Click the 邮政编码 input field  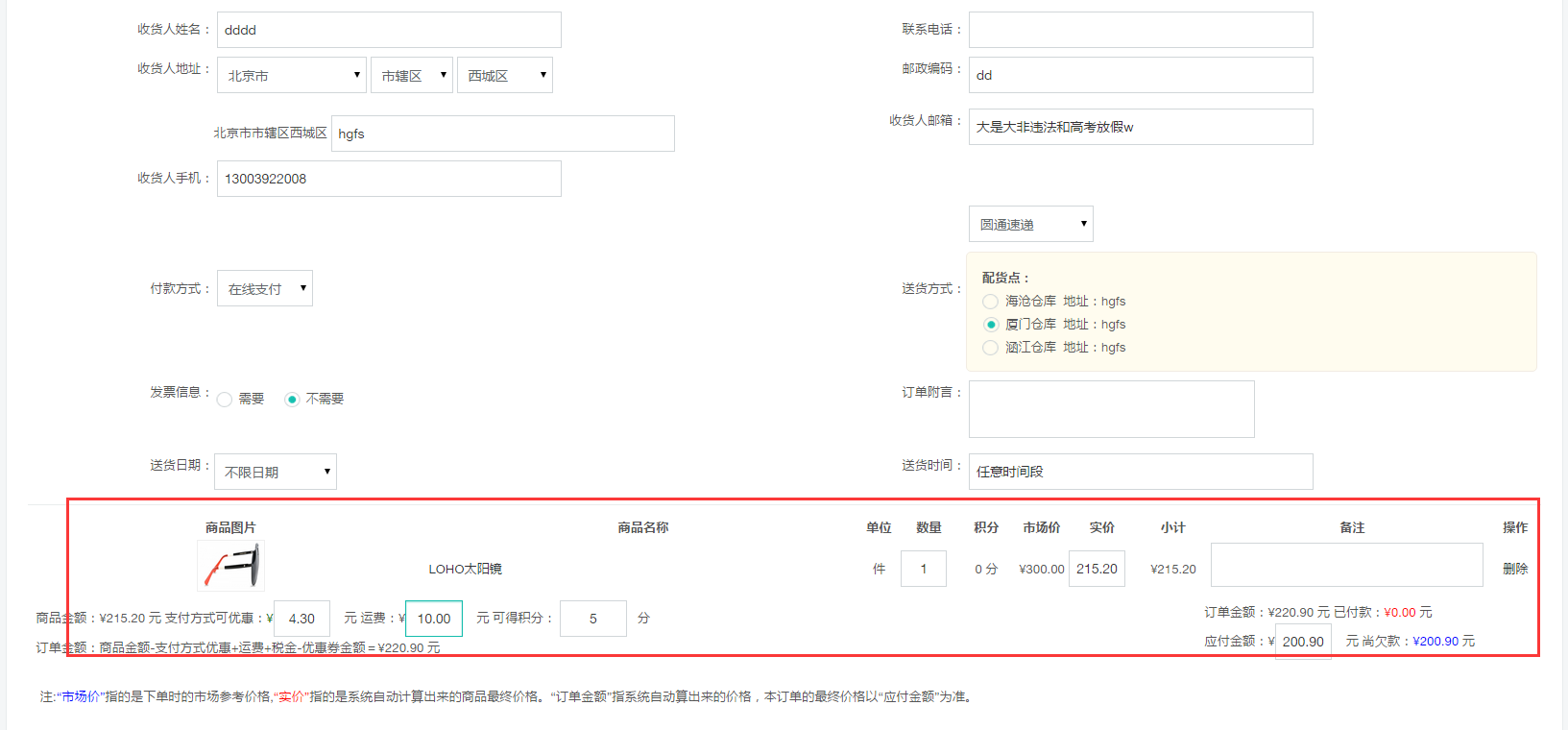coord(1141,75)
